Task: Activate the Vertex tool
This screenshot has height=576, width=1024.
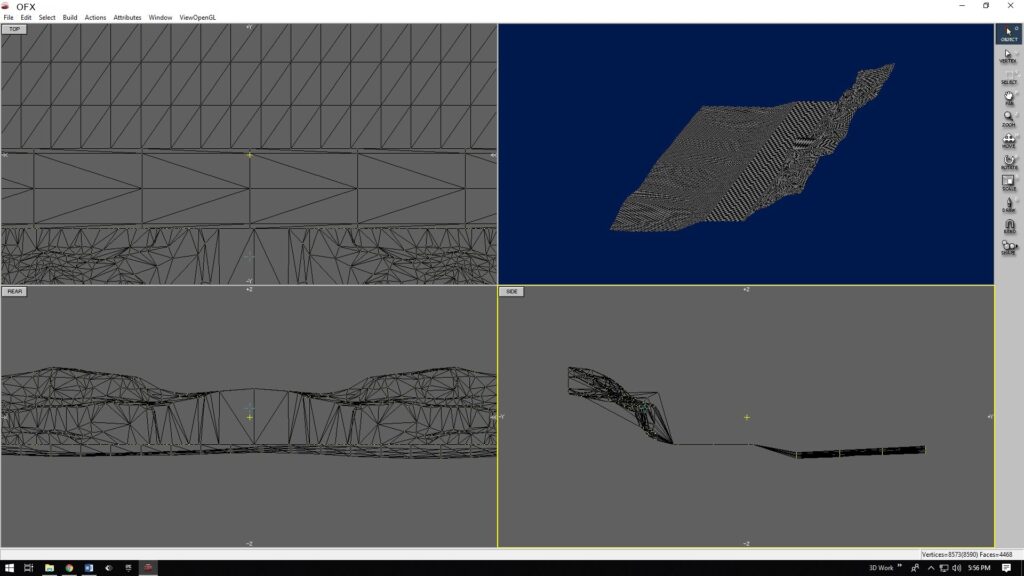Action: 1008,56
